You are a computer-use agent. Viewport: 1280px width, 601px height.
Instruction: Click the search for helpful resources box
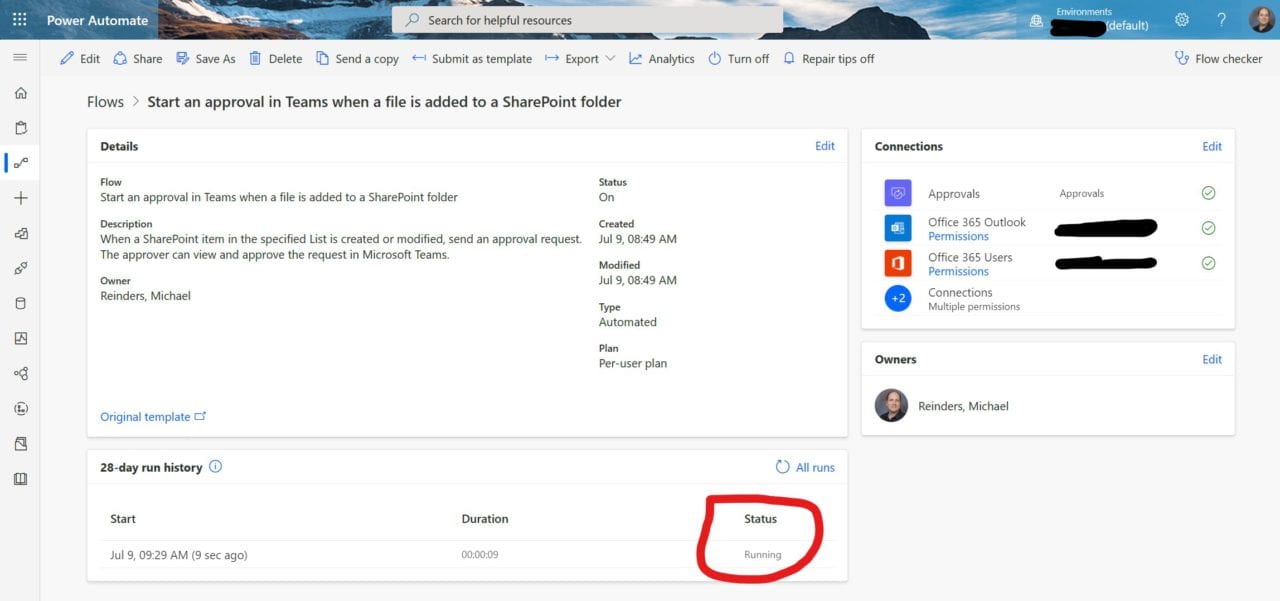tap(587, 20)
